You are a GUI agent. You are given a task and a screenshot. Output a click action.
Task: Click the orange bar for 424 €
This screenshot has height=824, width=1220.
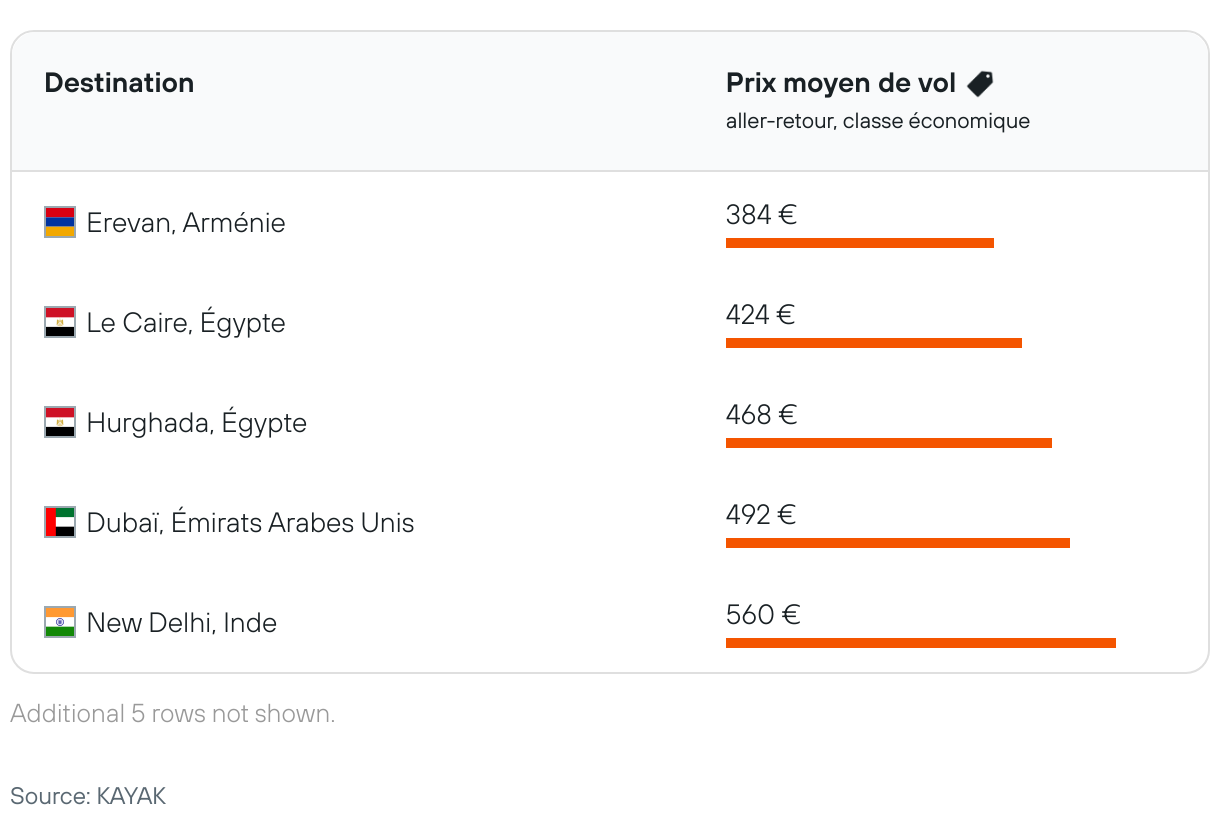[874, 343]
